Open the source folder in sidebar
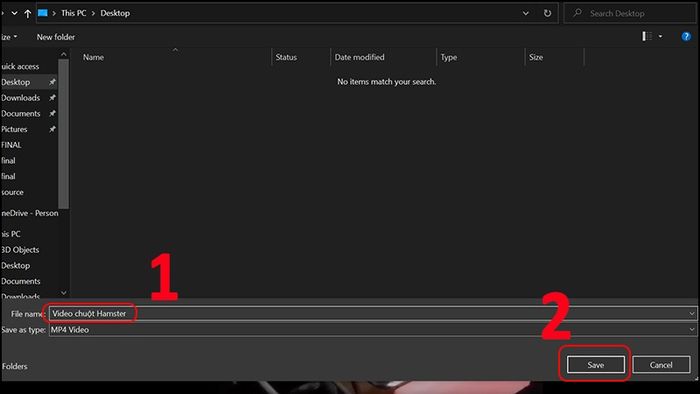Image resolution: width=700 pixels, height=394 pixels. click(x=12, y=192)
